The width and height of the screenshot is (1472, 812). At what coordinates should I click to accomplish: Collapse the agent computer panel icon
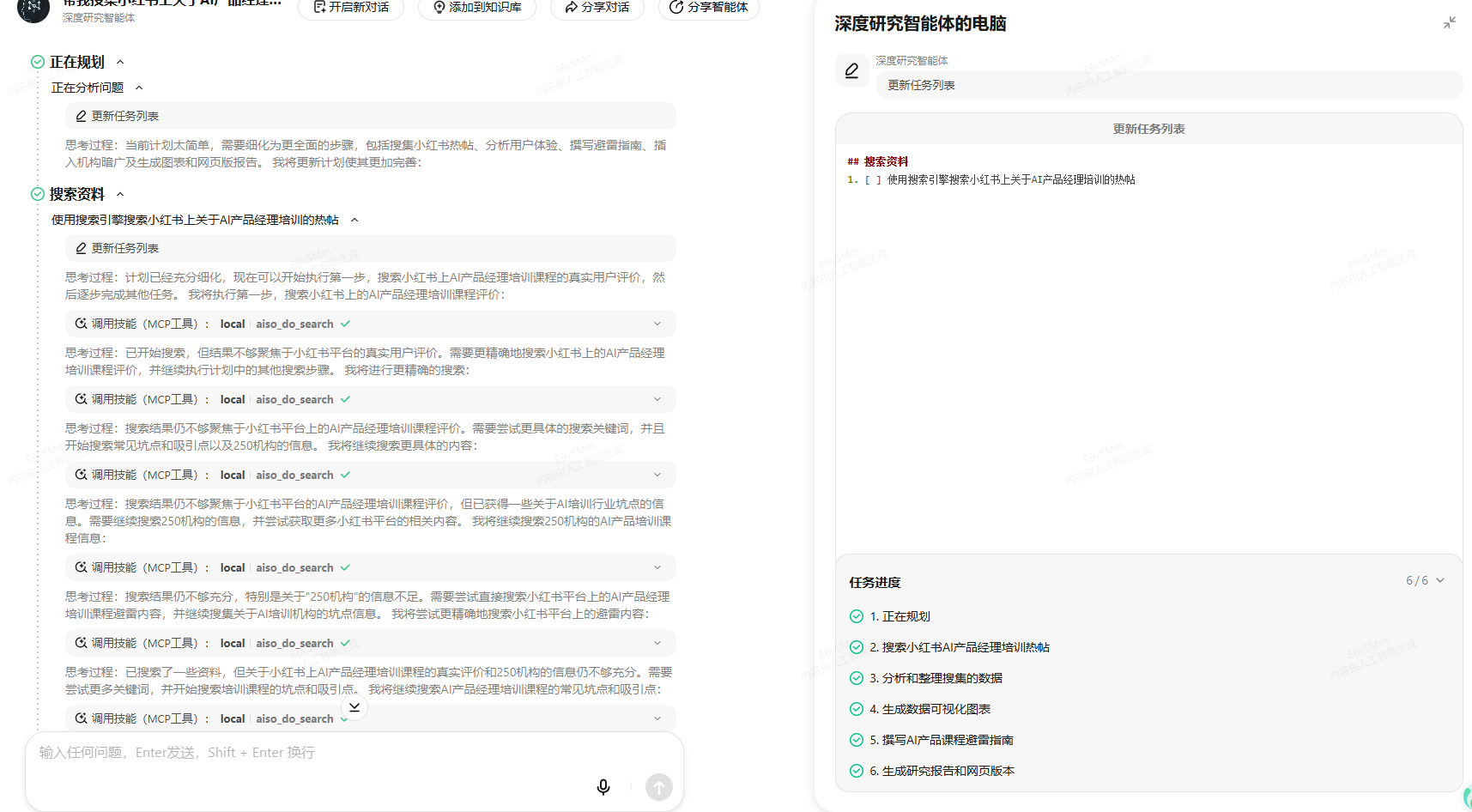[x=1450, y=23]
